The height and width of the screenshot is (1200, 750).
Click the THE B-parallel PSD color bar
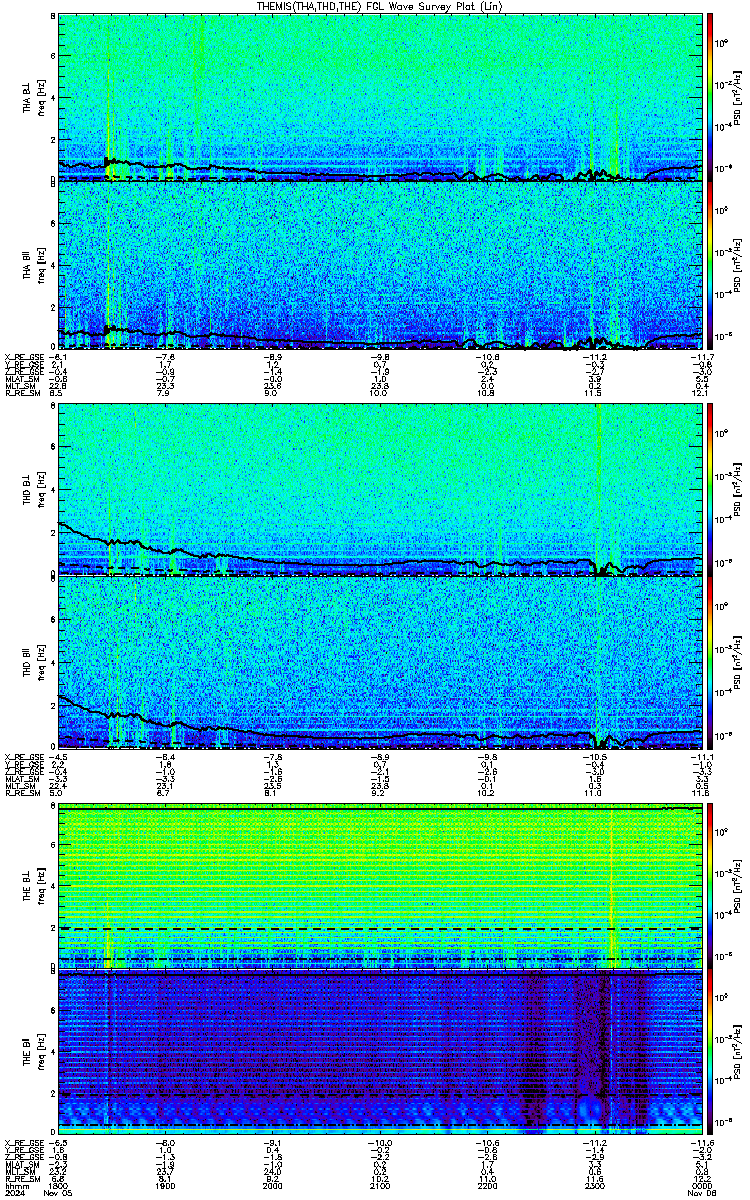711,1053
